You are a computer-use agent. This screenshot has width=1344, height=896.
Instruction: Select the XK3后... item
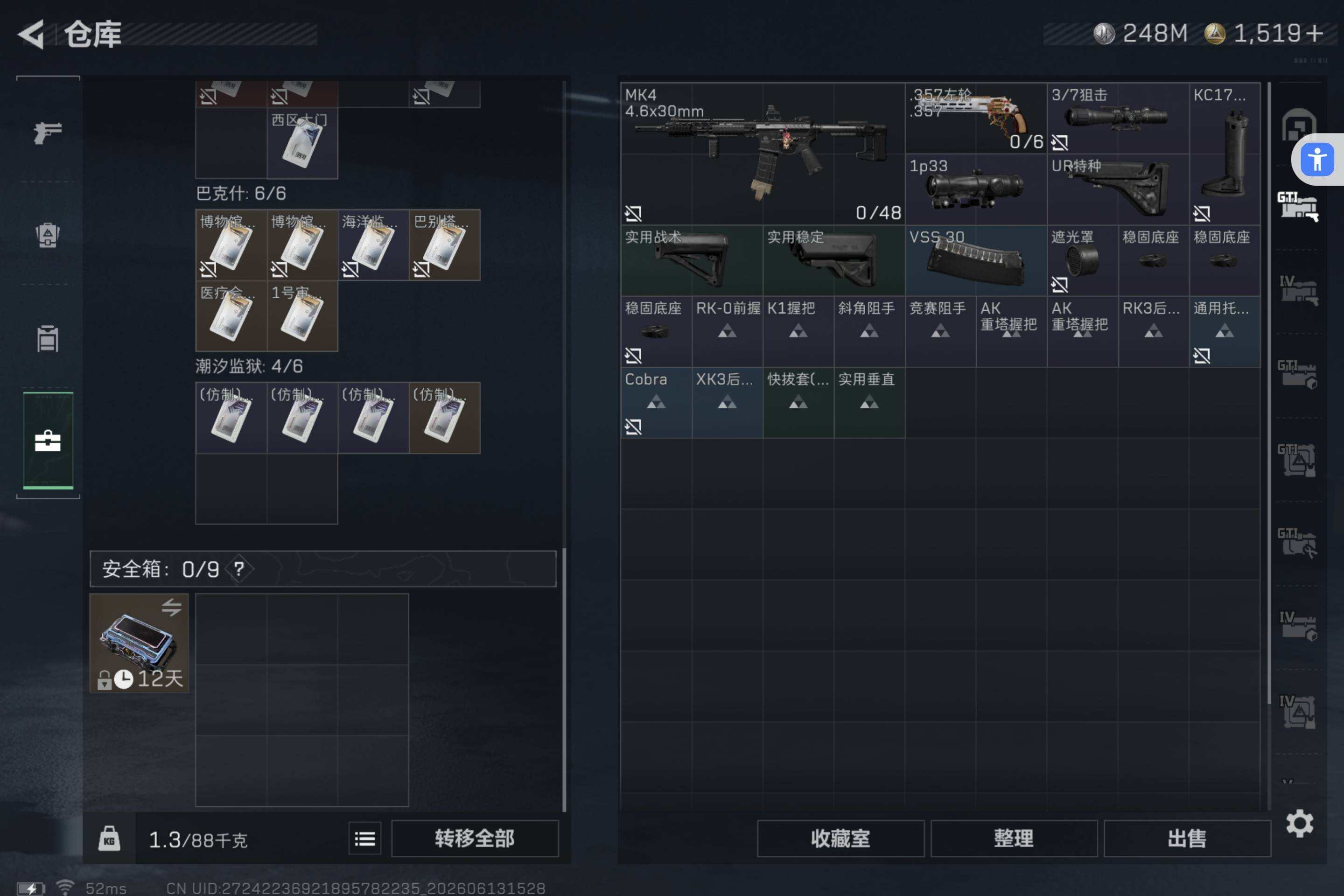tap(728, 402)
